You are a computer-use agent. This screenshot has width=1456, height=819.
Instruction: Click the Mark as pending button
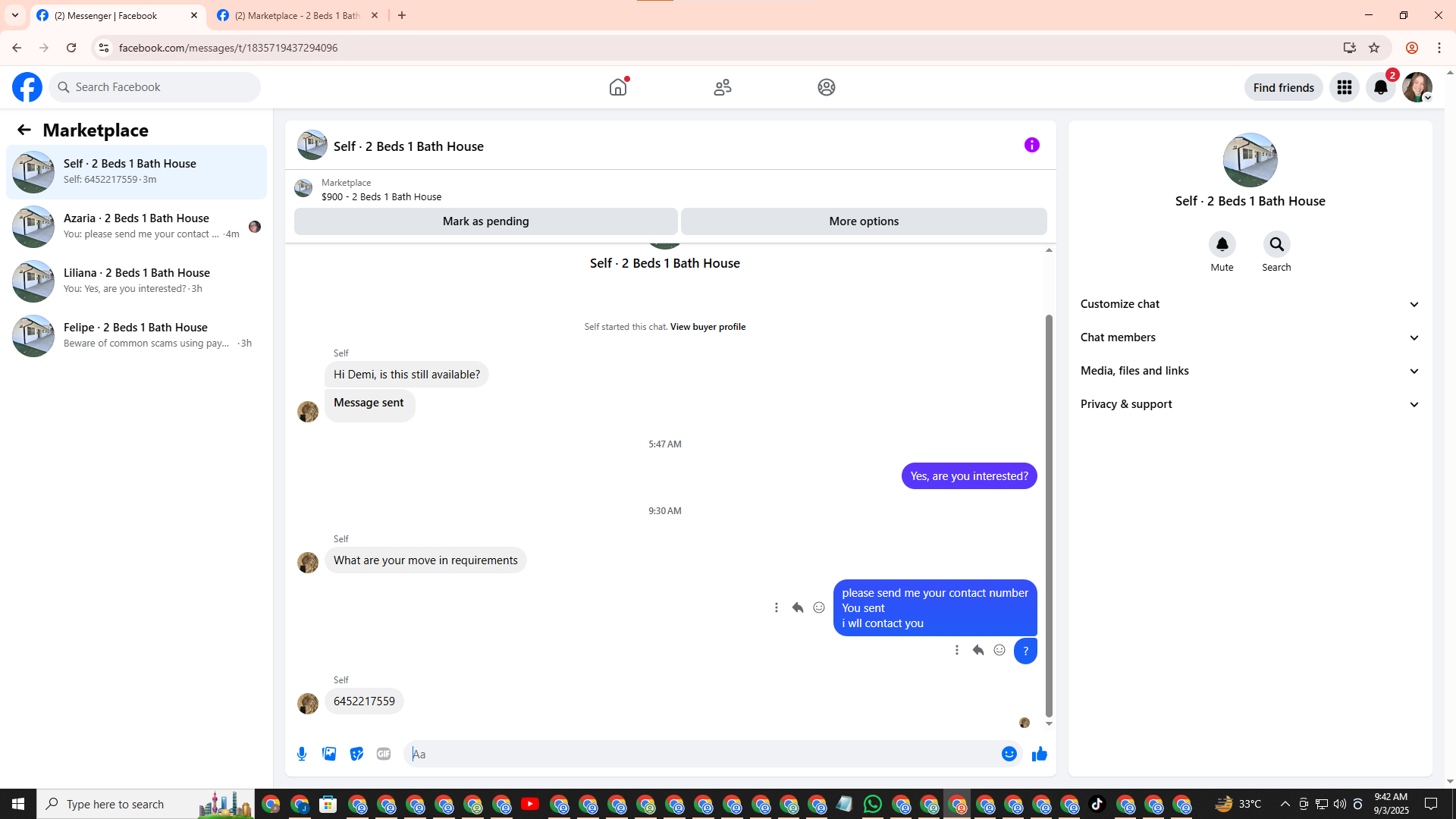(486, 221)
